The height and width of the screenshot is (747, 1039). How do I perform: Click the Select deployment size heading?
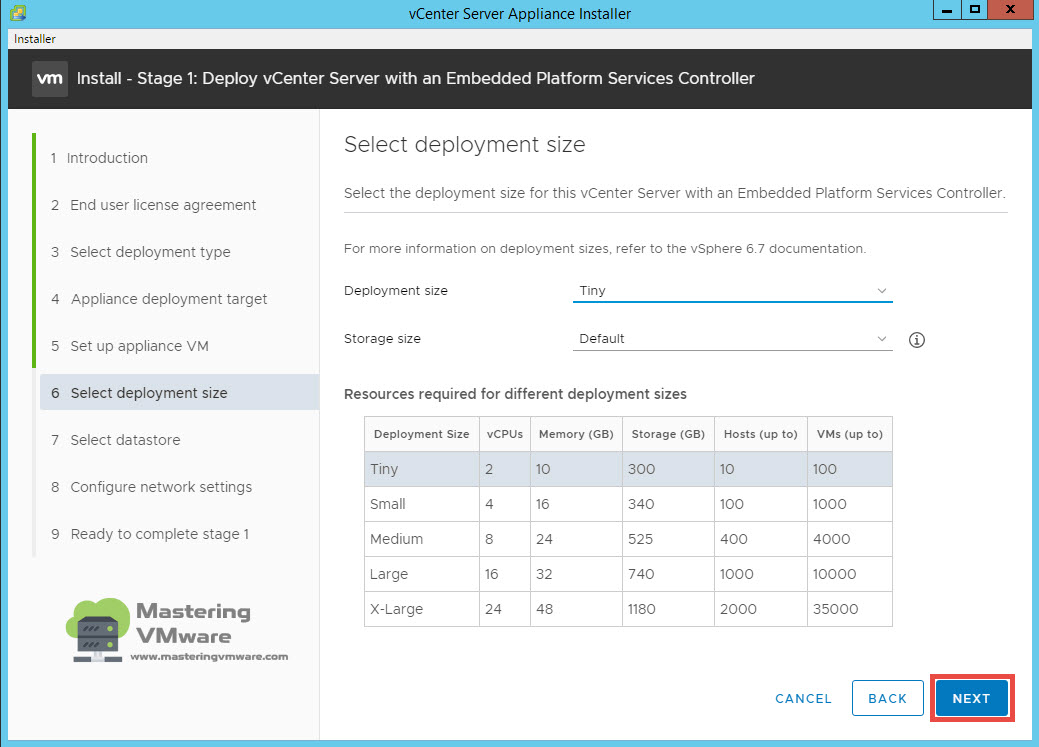[x=465, y=144]
